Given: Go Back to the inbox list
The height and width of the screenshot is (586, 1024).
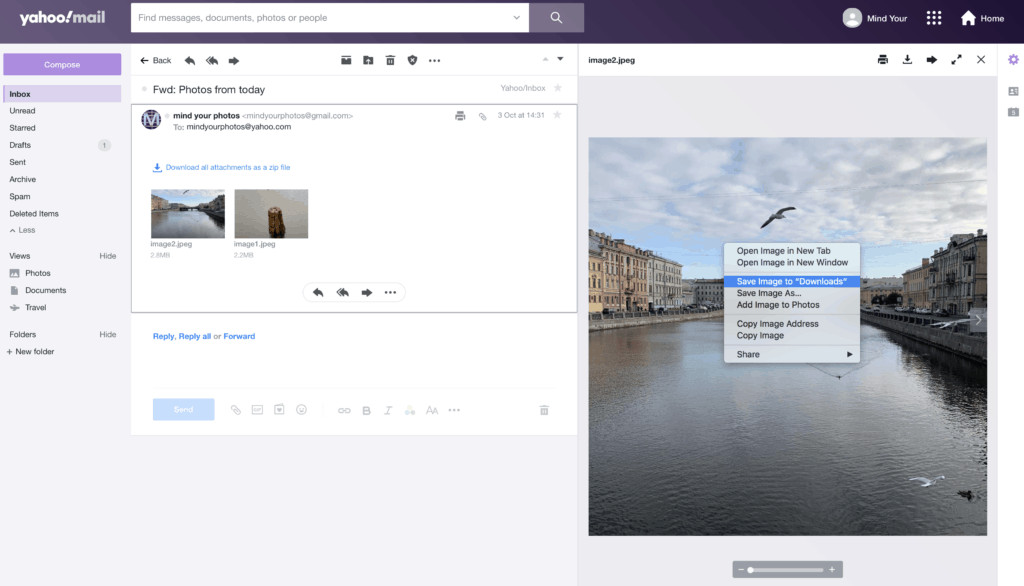Looking at the screenshot, I should point(155,61).
